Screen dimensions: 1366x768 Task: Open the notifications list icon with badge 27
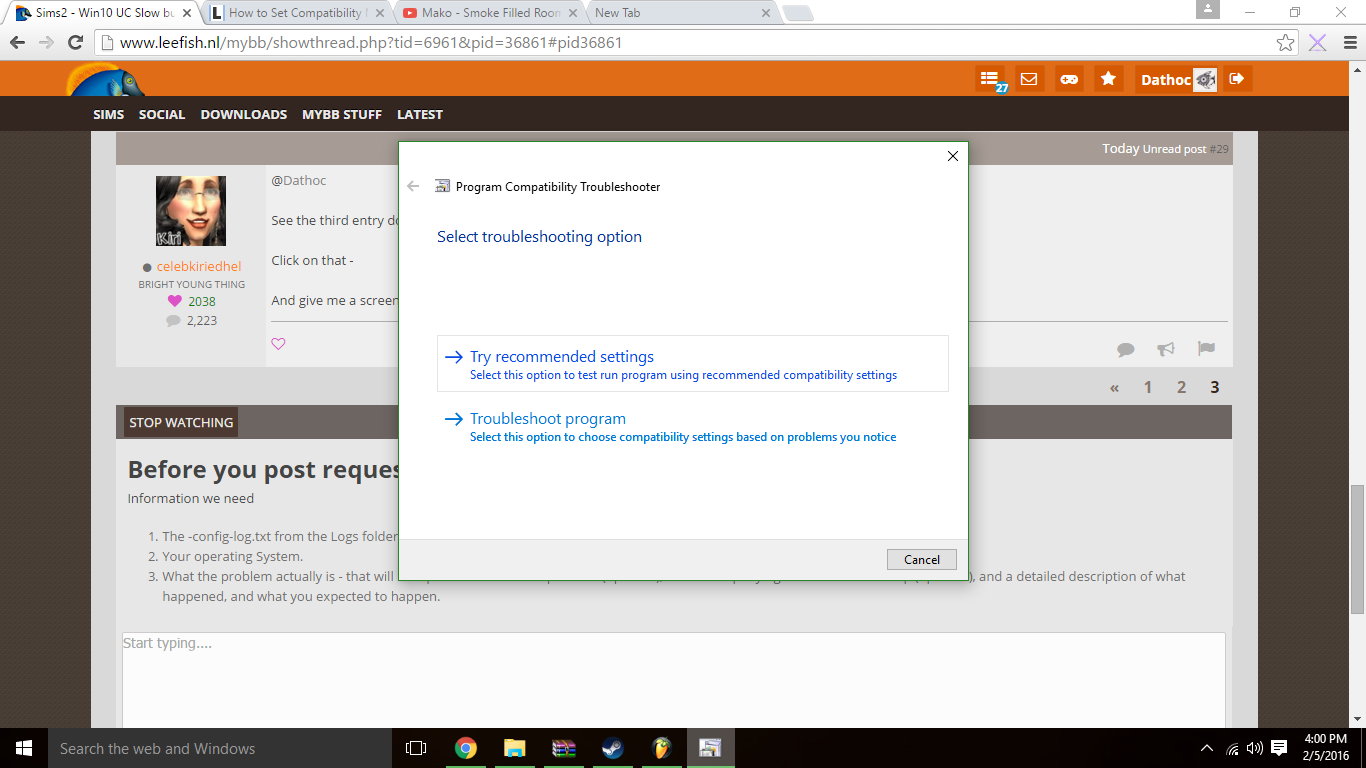point(989,79)
